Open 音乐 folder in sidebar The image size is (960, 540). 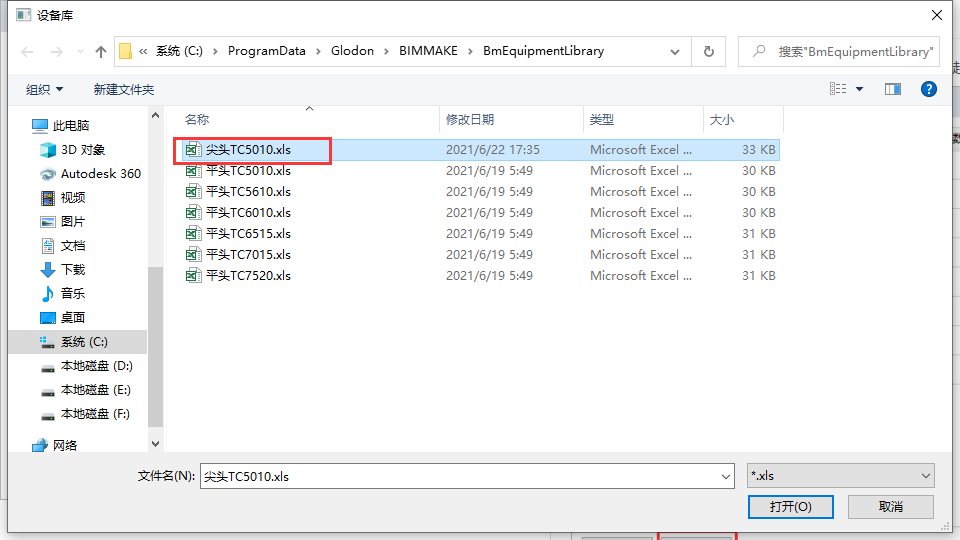pos(72,293)
